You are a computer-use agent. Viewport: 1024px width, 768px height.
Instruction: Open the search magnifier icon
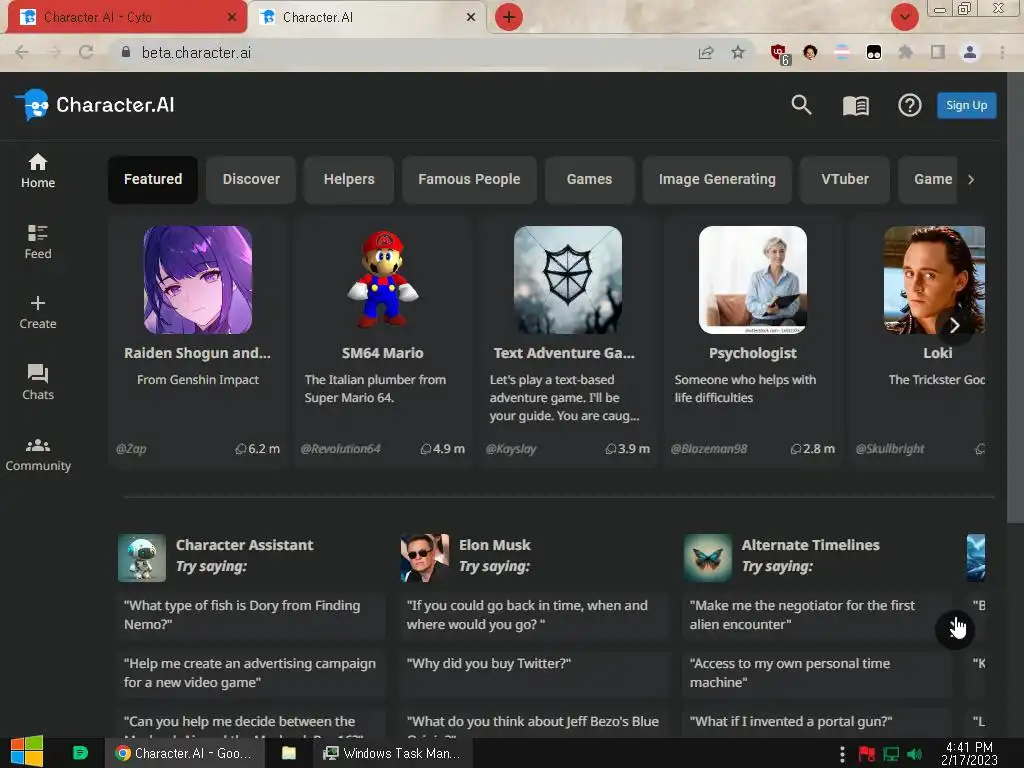[801, 104]
